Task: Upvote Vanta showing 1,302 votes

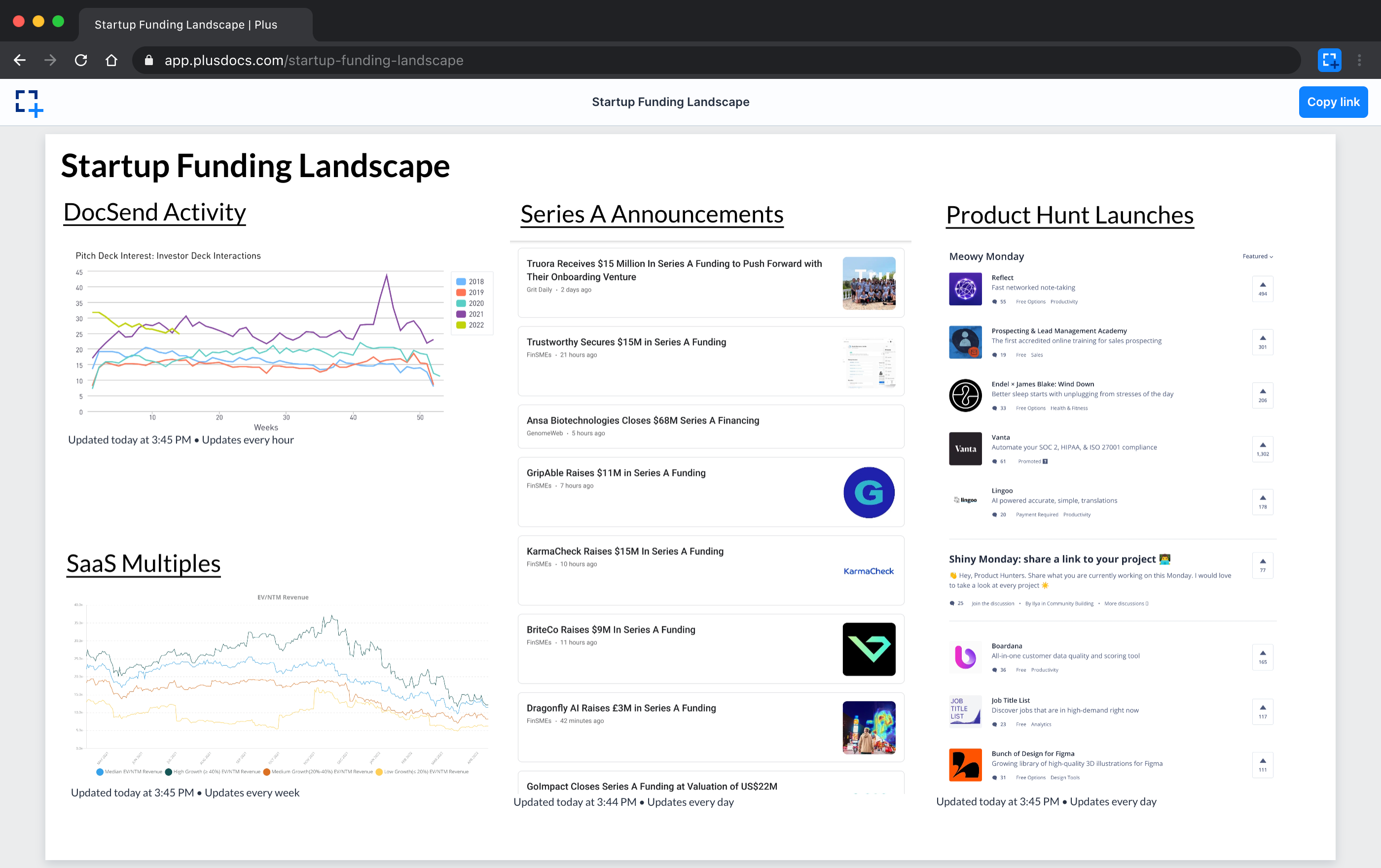Action: tap(1262, 448)
